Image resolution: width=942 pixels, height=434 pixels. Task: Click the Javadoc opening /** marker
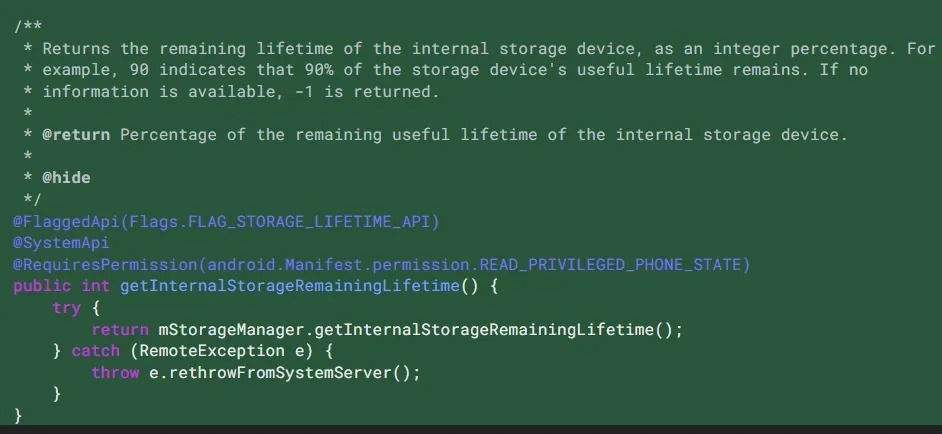27,27
